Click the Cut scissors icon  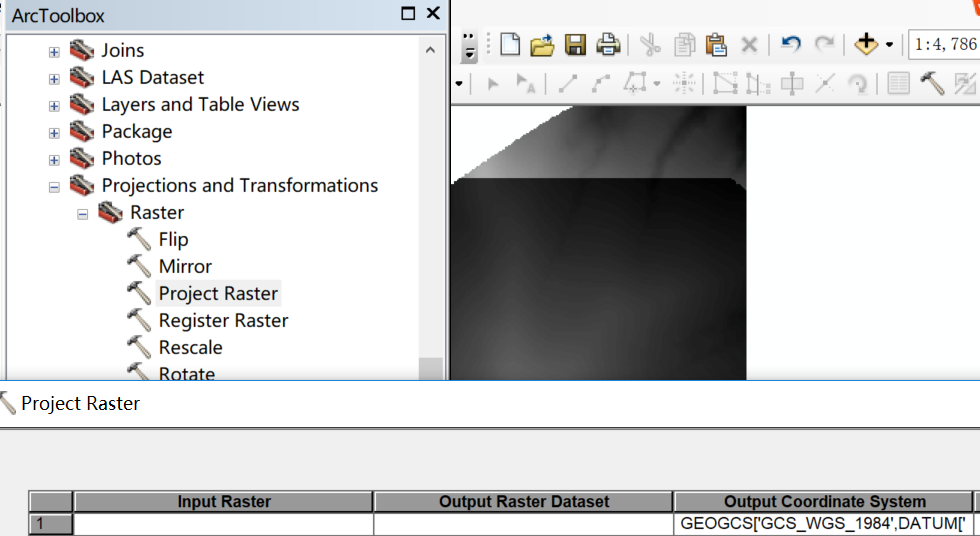click(651, 45)
